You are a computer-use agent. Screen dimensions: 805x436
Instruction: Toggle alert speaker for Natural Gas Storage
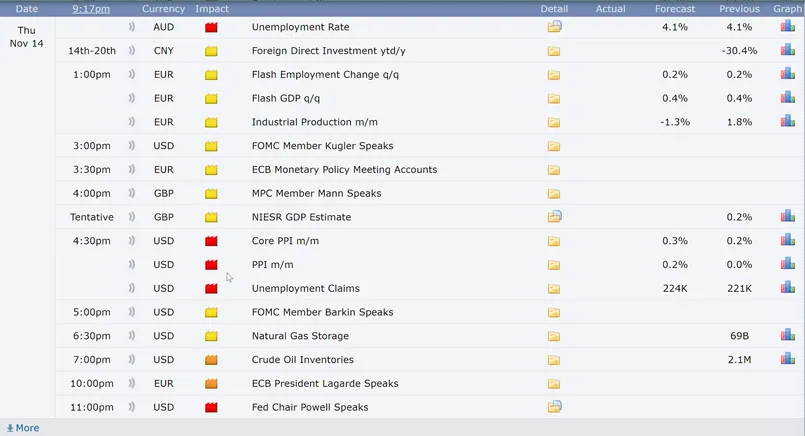132,336
